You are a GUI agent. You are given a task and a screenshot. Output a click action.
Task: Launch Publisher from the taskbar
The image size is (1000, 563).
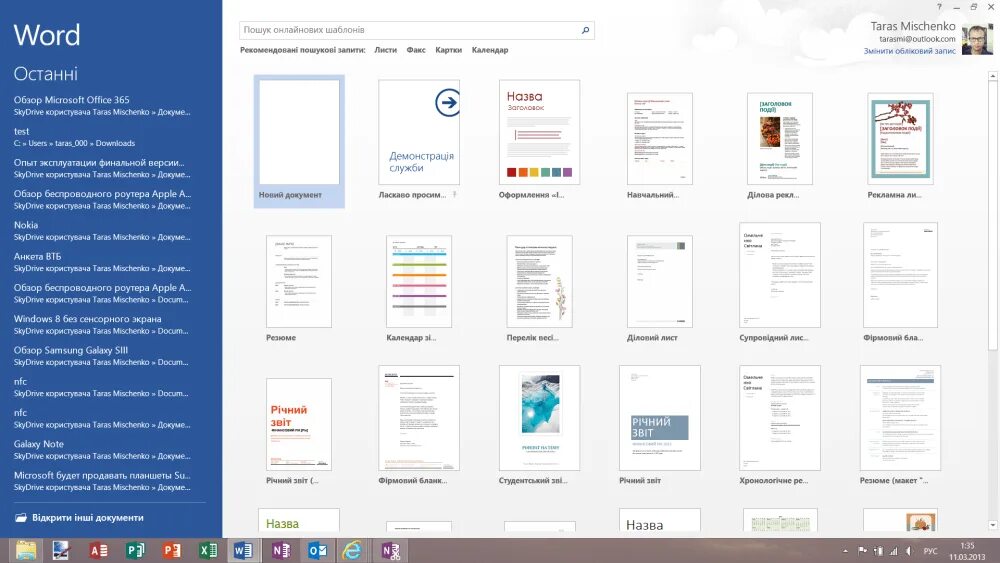(135, 550)
